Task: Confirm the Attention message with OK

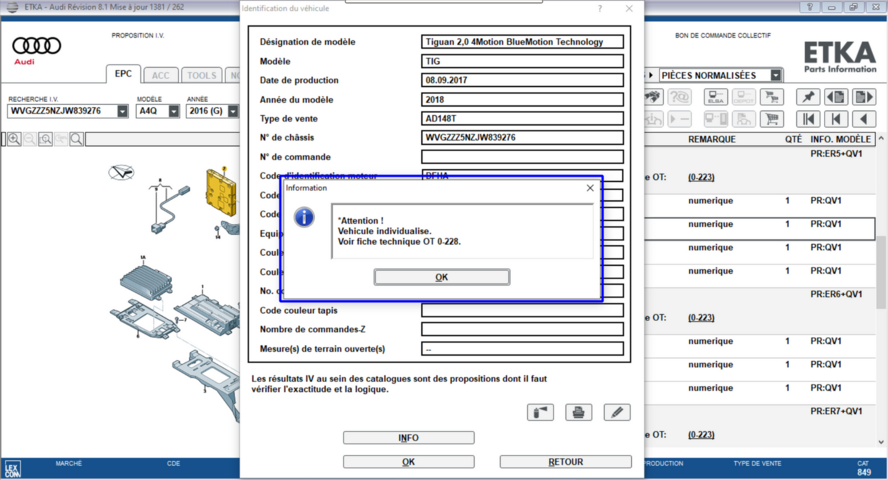Action: (441, 277)
